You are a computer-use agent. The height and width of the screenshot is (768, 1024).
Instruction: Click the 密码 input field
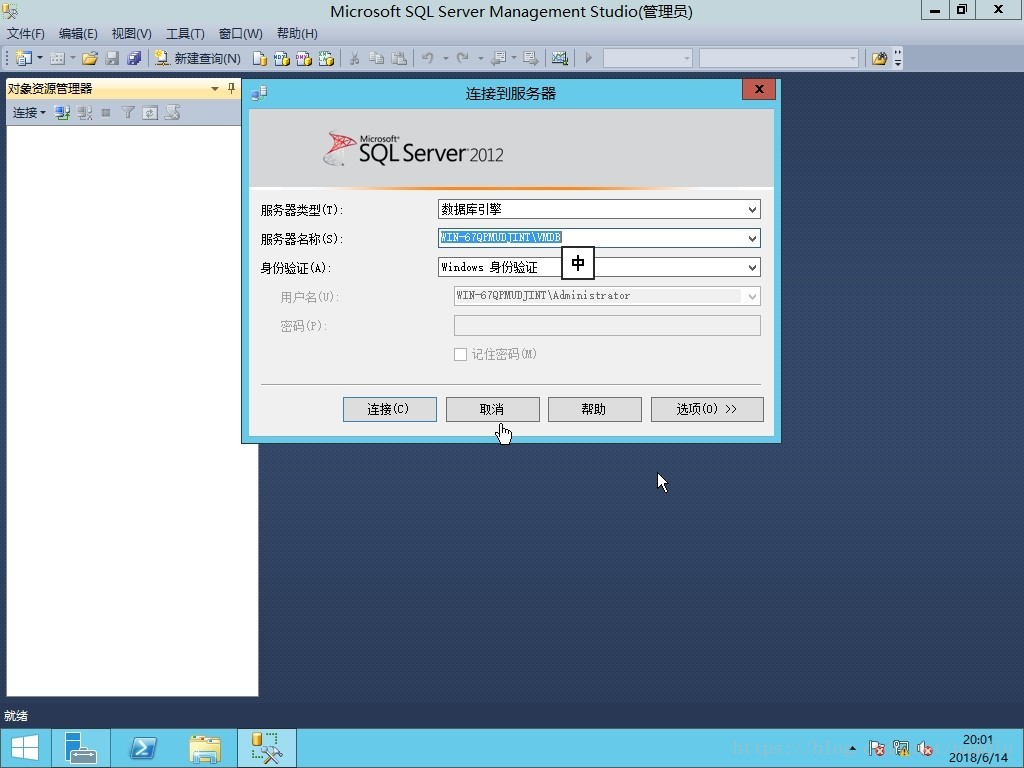[x=607, y=325]
